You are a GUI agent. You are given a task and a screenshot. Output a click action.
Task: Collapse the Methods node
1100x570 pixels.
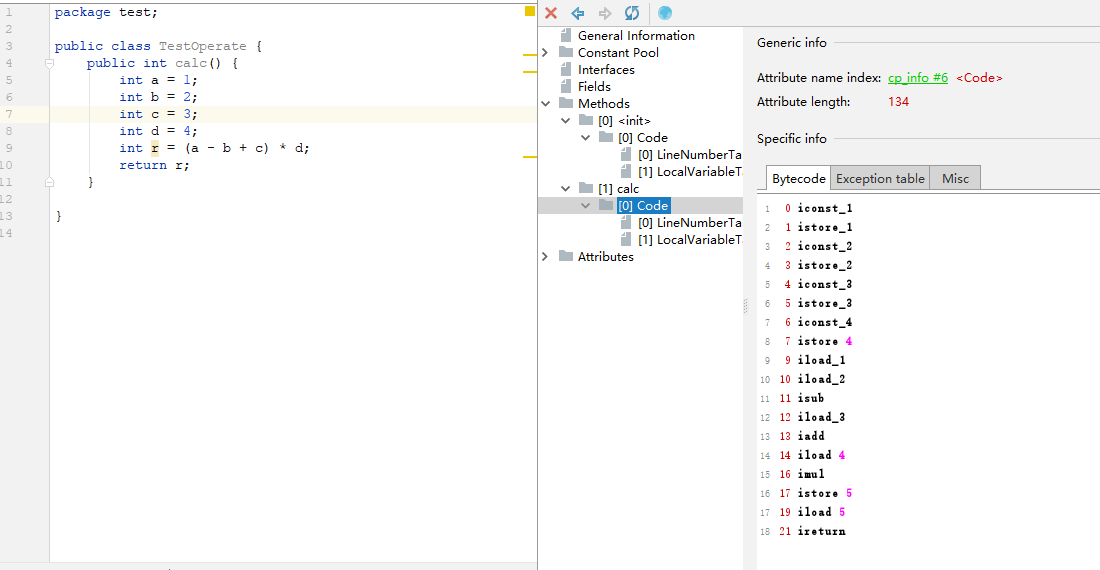tap(545, 103)
